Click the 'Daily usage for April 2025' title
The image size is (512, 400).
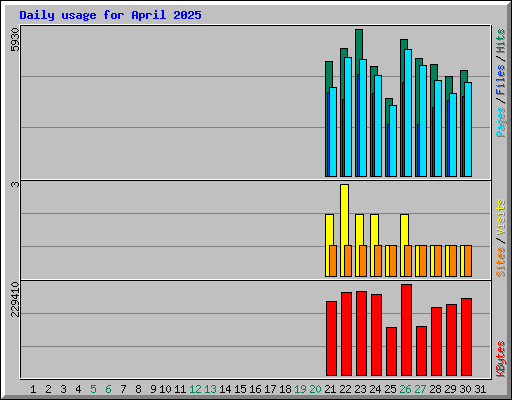[x=110, y=15]
